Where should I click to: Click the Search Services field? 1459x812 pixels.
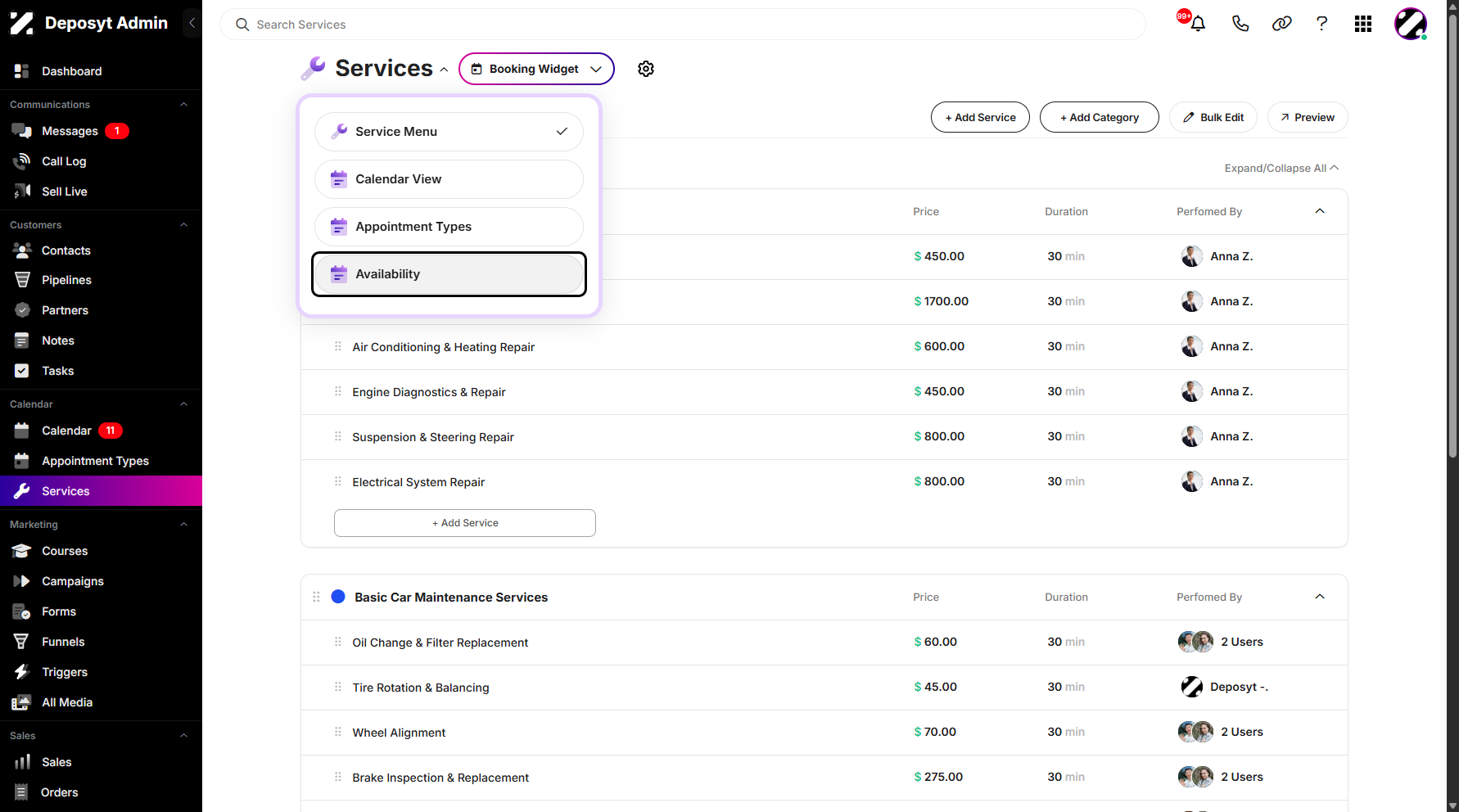[683, 25]
